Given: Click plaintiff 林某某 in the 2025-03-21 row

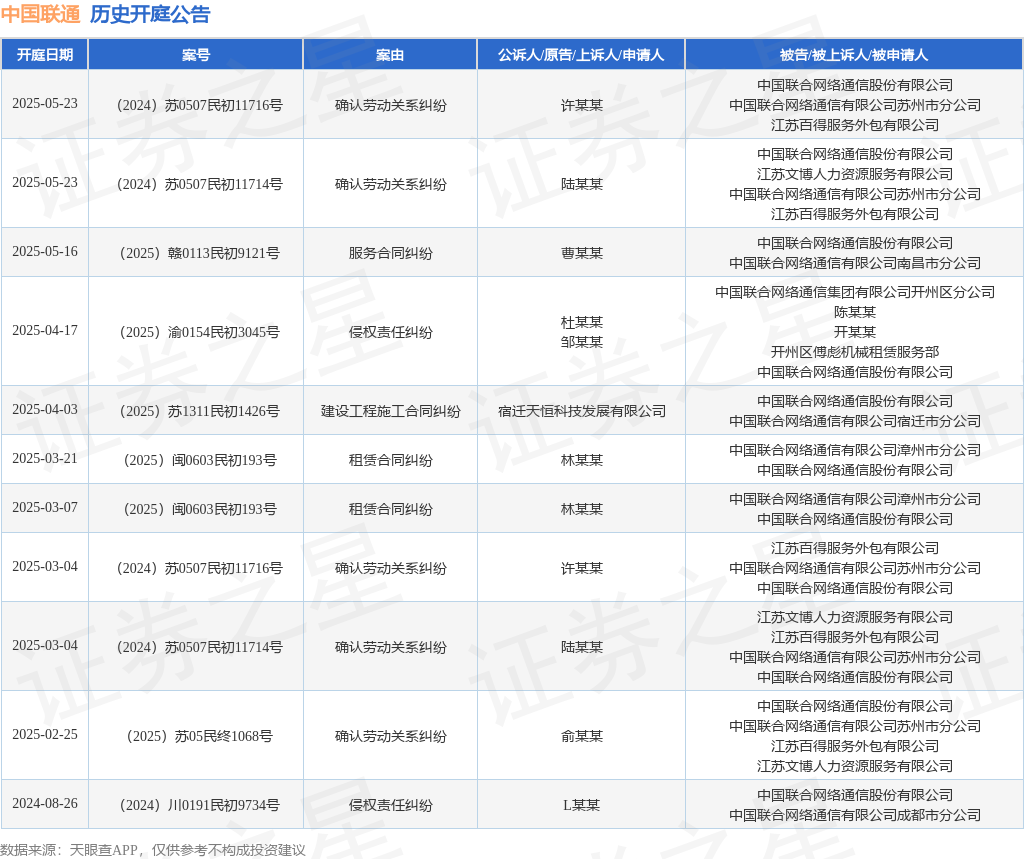Looking at the screenshot, I should pyautogui.click(x=581, y=460).
